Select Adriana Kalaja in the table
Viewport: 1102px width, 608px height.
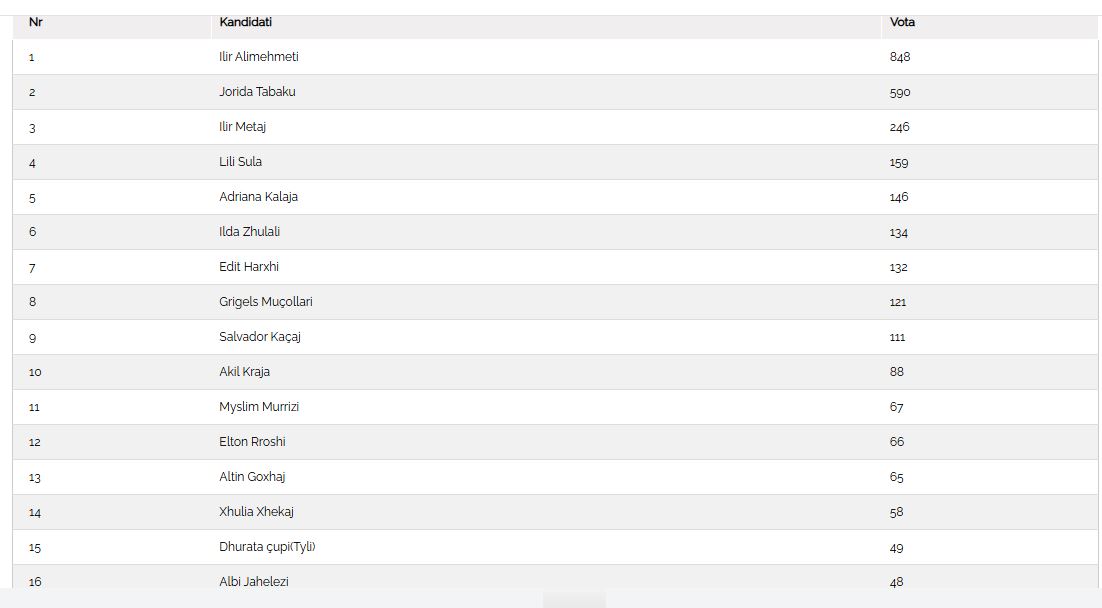click(x=258, y=197)
